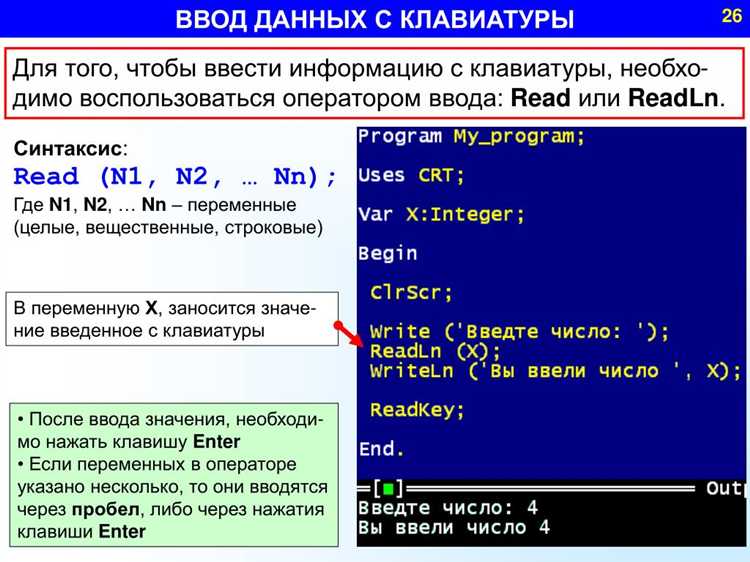Screen dimensions: 750x562
Task: Click the heading 'Синтаксис:'
Action: coord(71,148)
